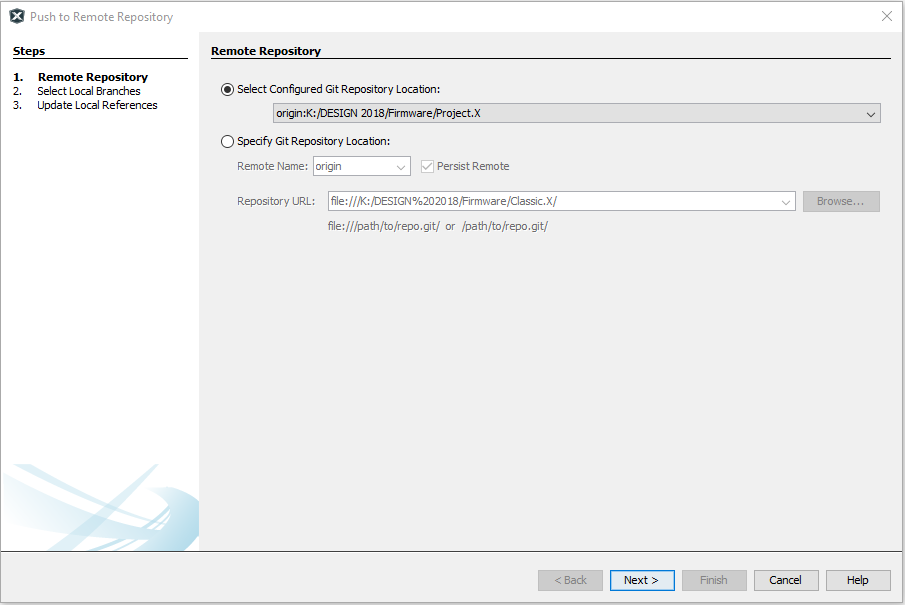
Task: Select step 2 Select Local Branches
Action: (x=89, y=91)
